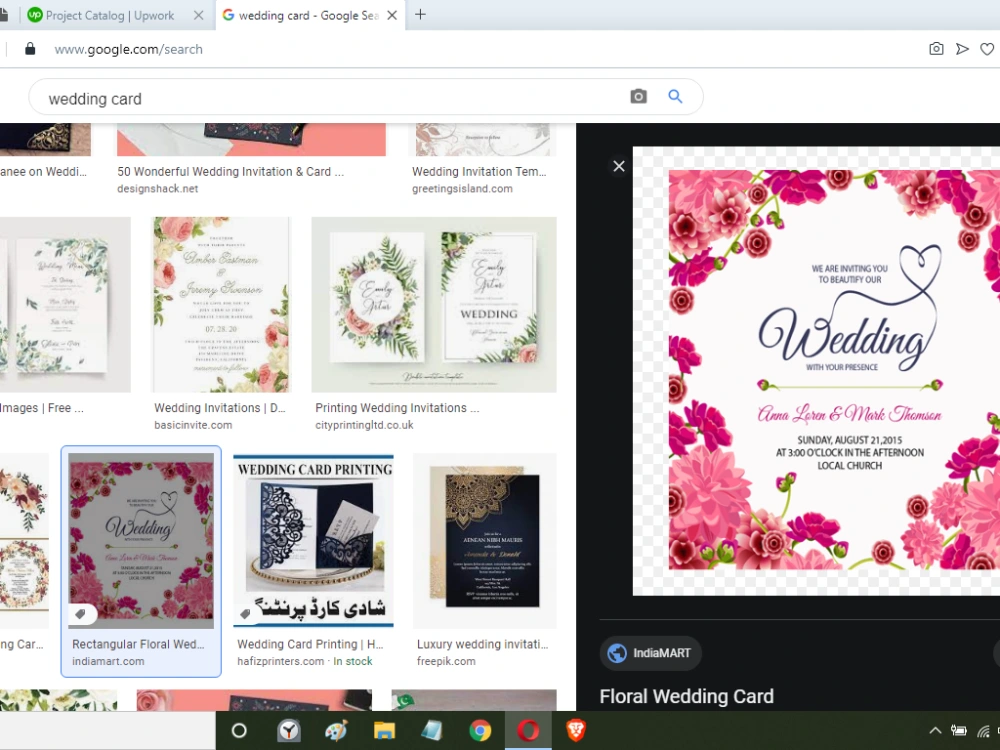Open the freepik.com source link
1000x750 pixels.
pos(446,661)
